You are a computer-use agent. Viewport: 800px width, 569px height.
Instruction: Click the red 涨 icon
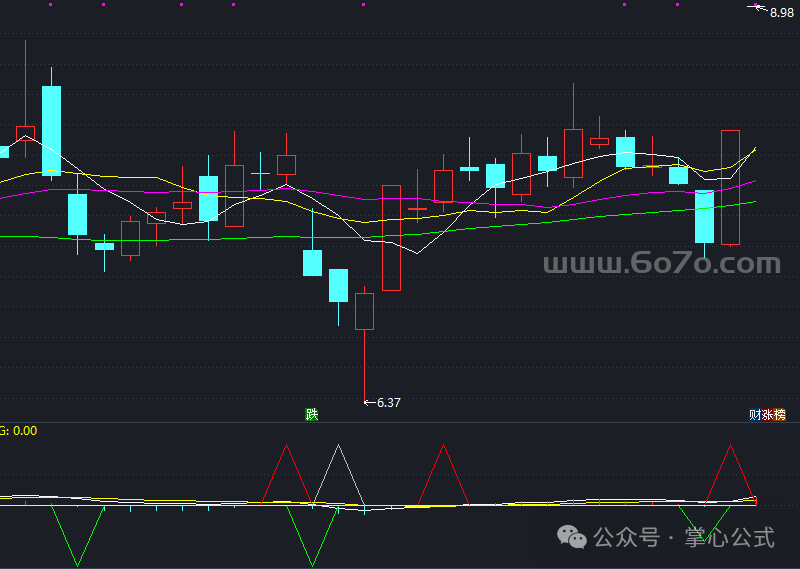pos(767,414)
